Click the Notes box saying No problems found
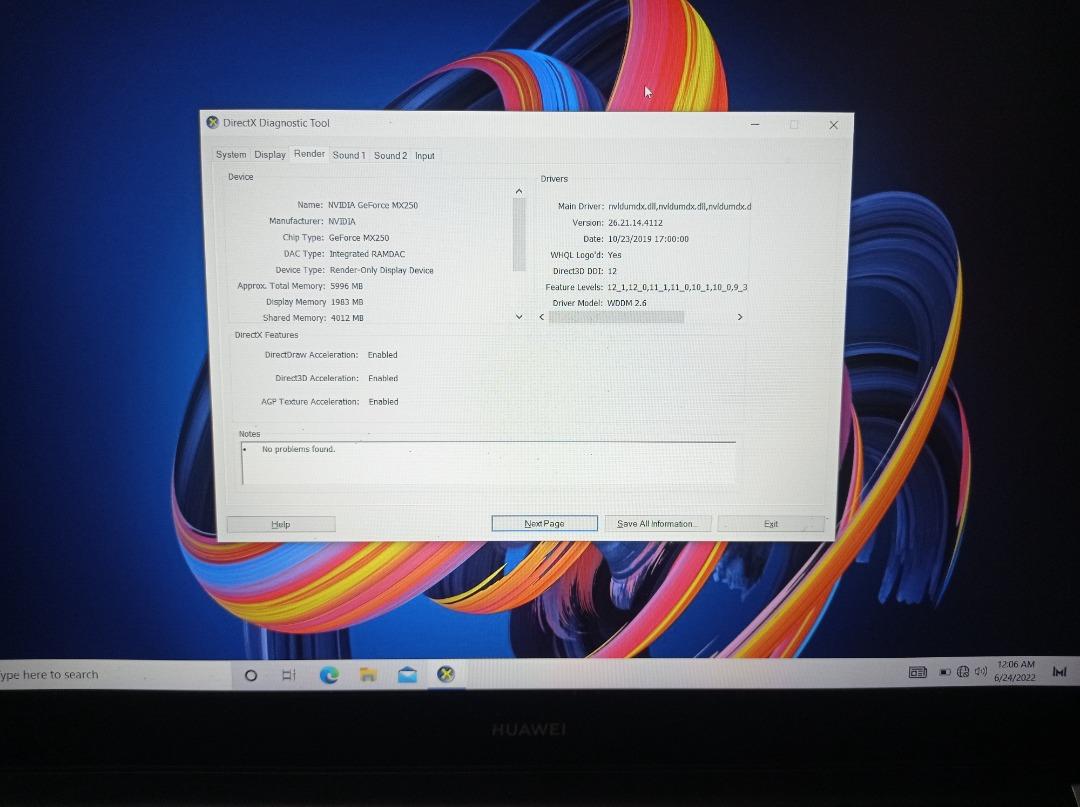This screenshot has width=1080, height=807. click(488, 463)
